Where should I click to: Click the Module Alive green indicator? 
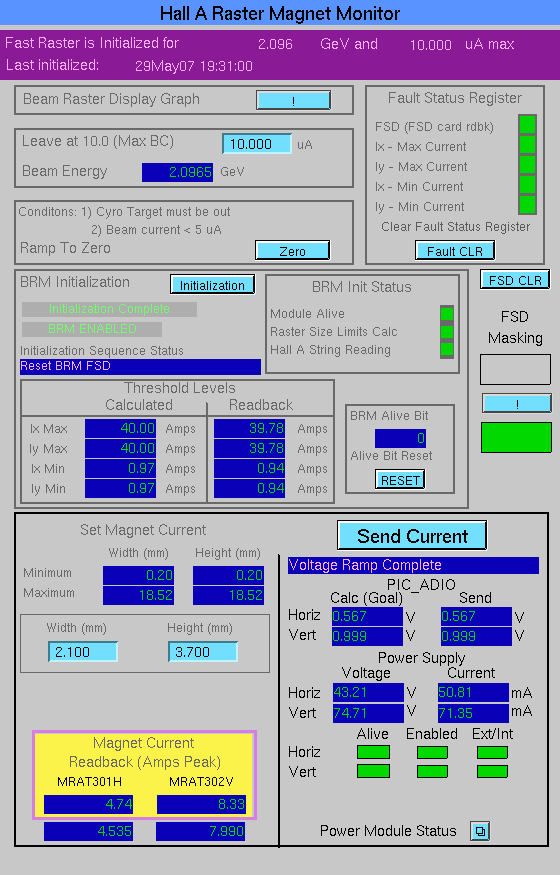pyautogui.click(x=447, y=313)
